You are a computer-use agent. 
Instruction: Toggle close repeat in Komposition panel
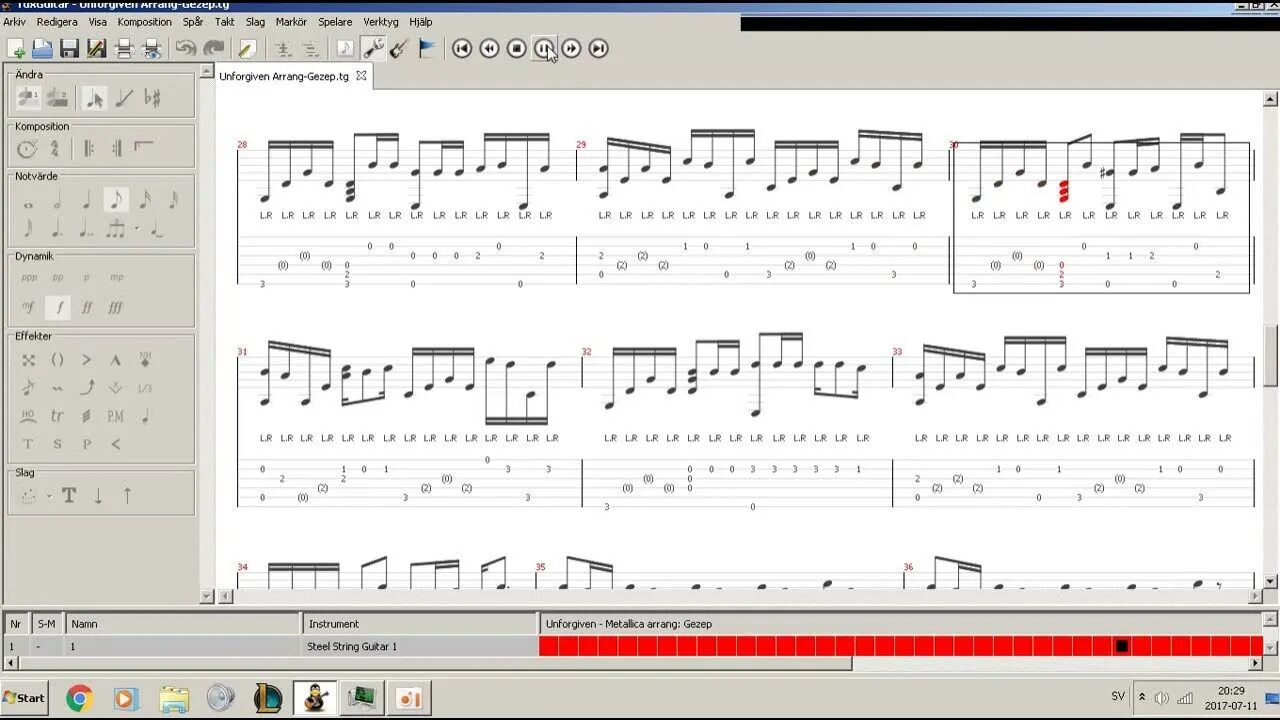(116, 149)
